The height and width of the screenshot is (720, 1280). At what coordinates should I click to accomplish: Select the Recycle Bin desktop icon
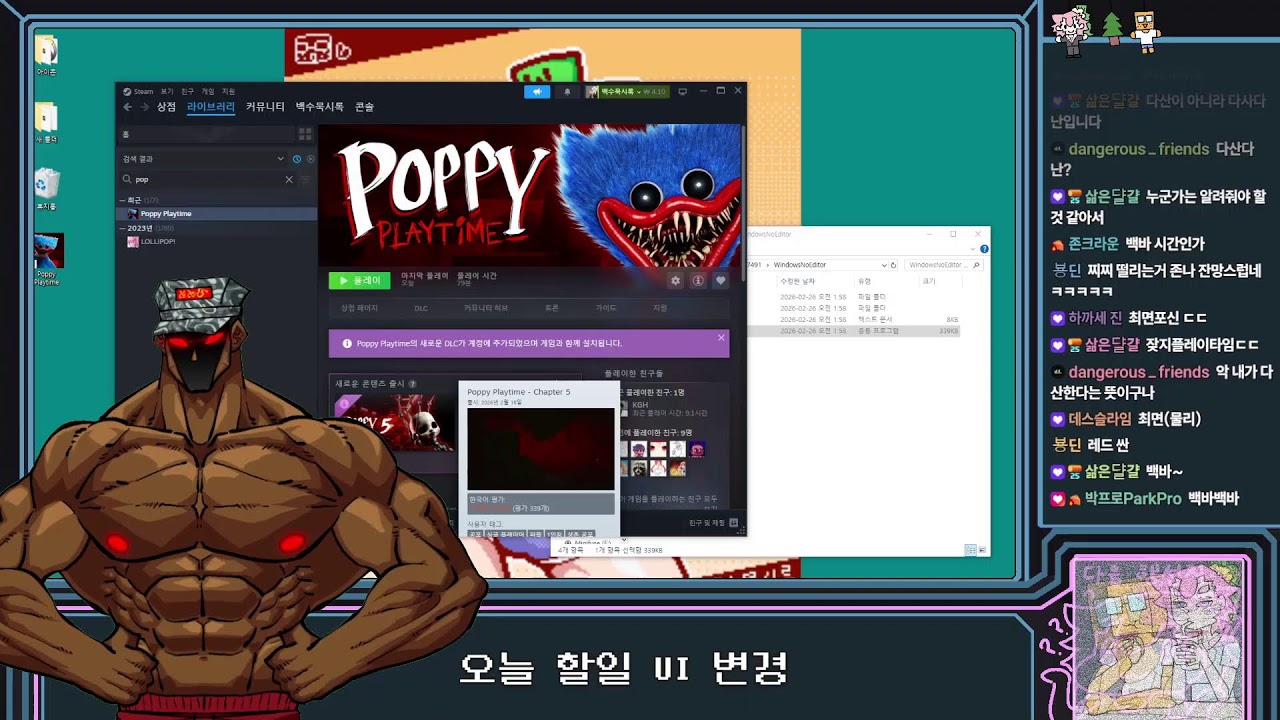[x=47, y=189]
